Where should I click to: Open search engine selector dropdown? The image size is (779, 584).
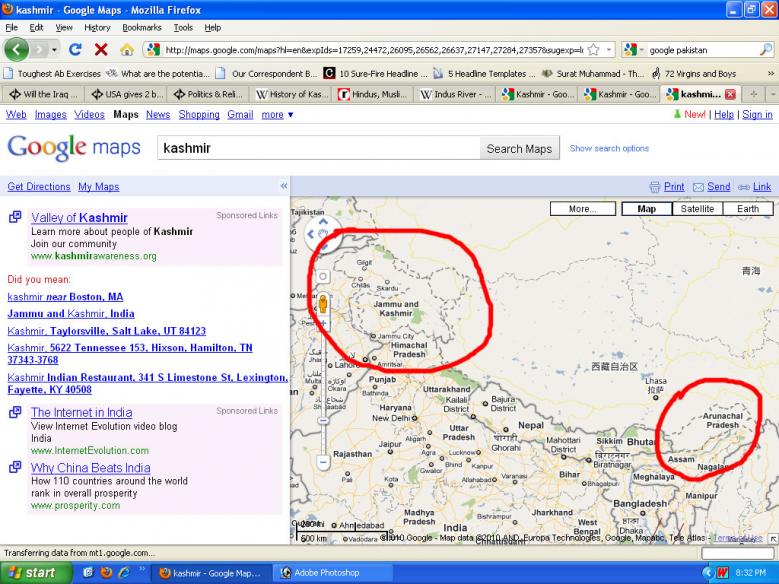coord(642,50)
